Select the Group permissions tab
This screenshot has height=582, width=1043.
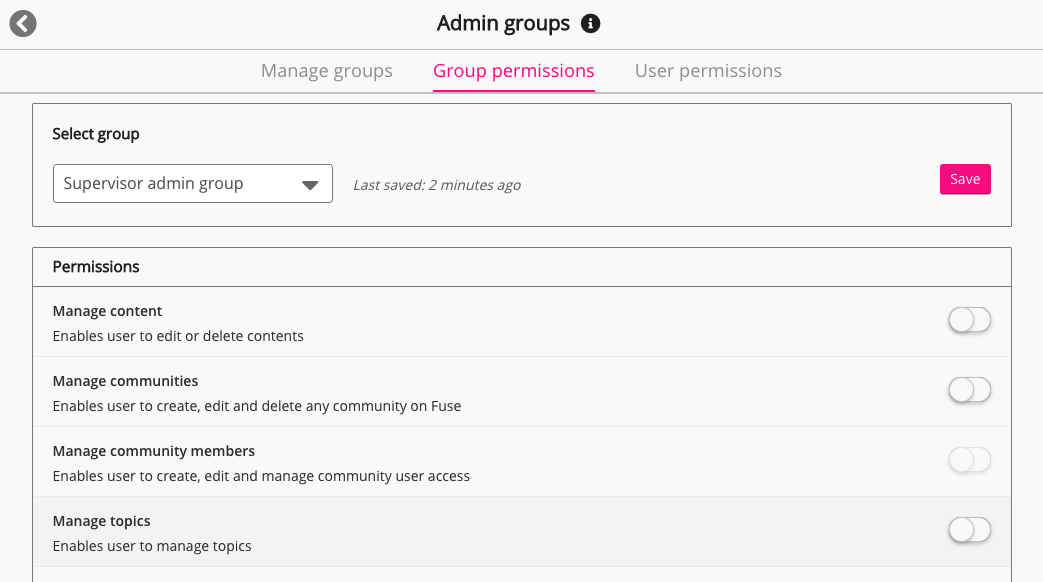coord(513,71)
